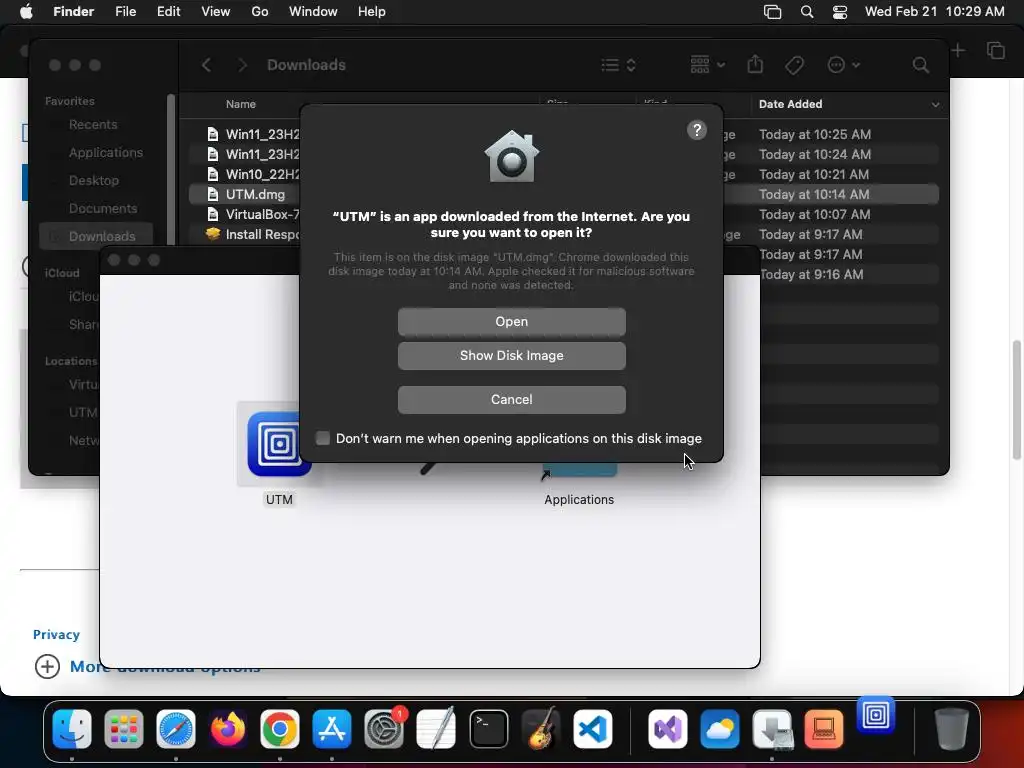Open TextEdit from the Dock

(x=436, y=729)
